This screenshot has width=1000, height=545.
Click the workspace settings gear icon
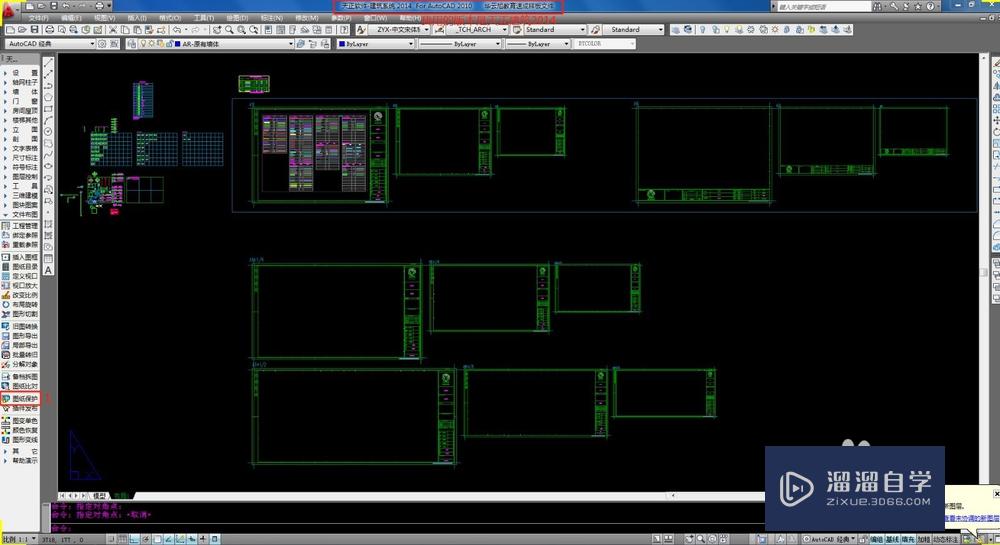(x=103, y=44)
